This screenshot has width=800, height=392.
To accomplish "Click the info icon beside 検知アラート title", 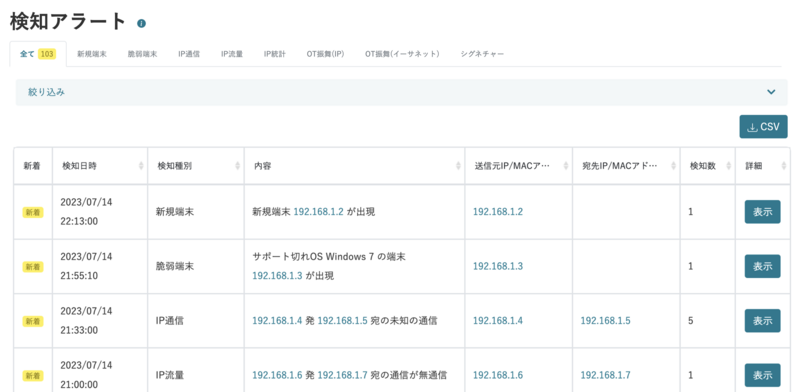I will coord(141,23).
